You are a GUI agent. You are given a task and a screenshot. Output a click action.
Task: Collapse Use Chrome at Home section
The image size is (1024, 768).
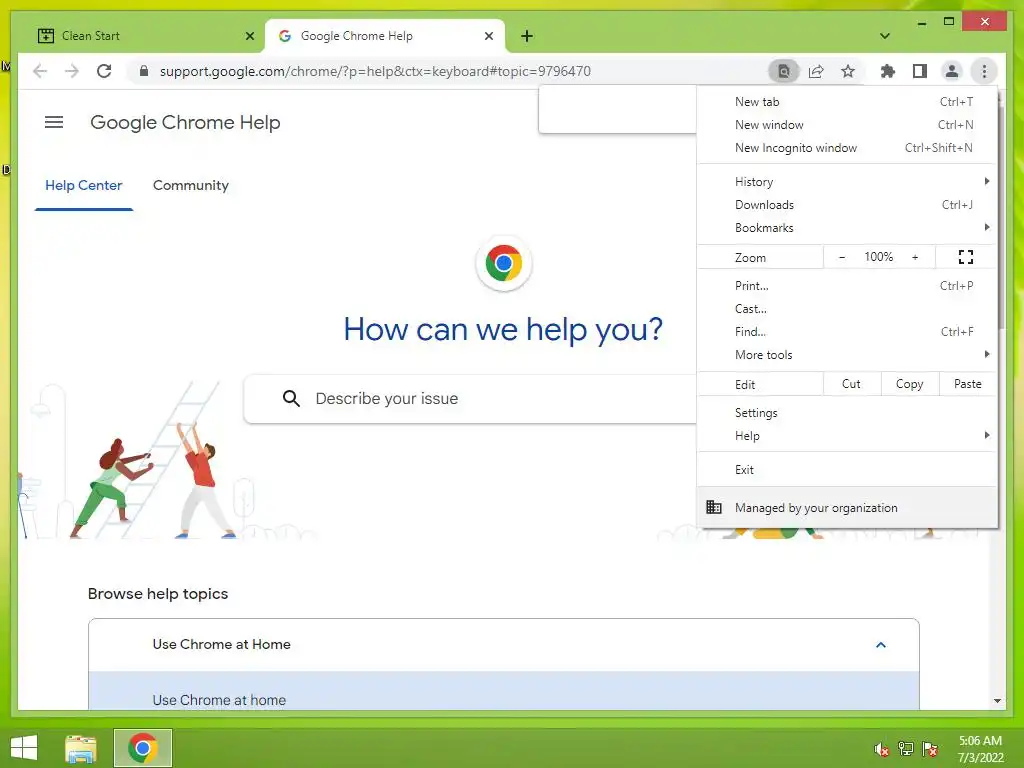tap(880, 645)
